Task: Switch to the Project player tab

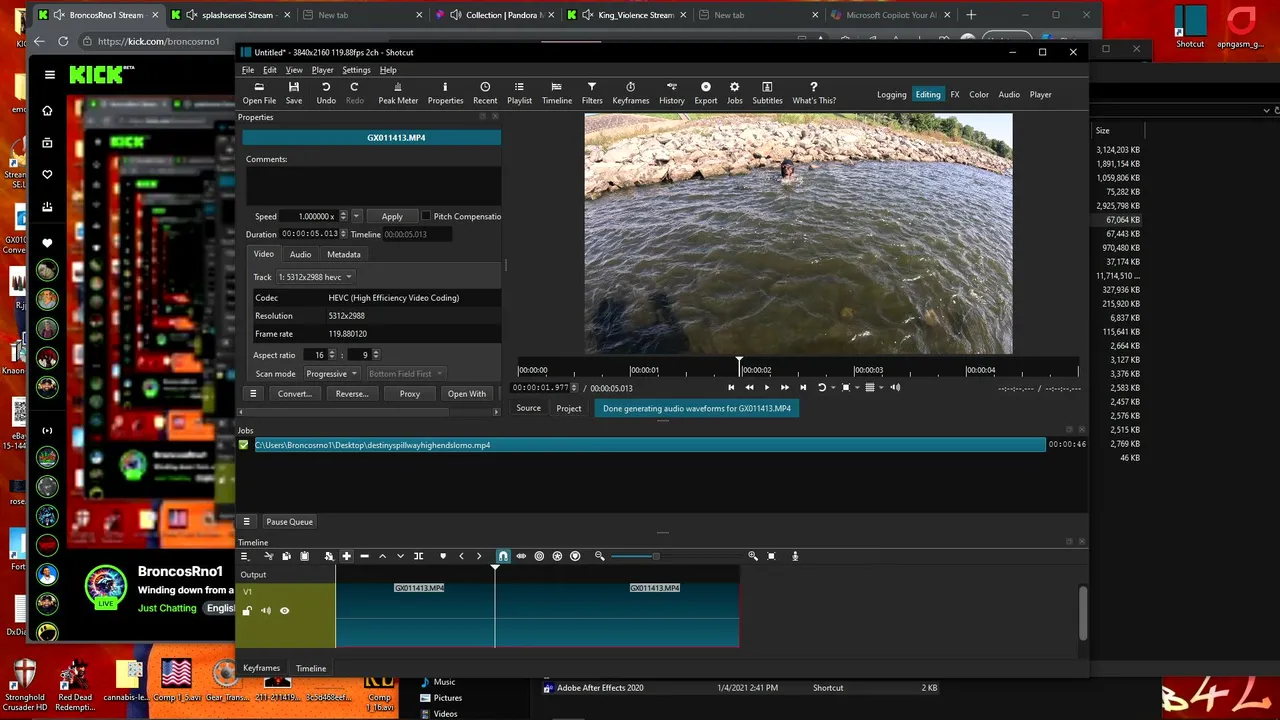Action: pyautogui.click(x=569, y=408)
